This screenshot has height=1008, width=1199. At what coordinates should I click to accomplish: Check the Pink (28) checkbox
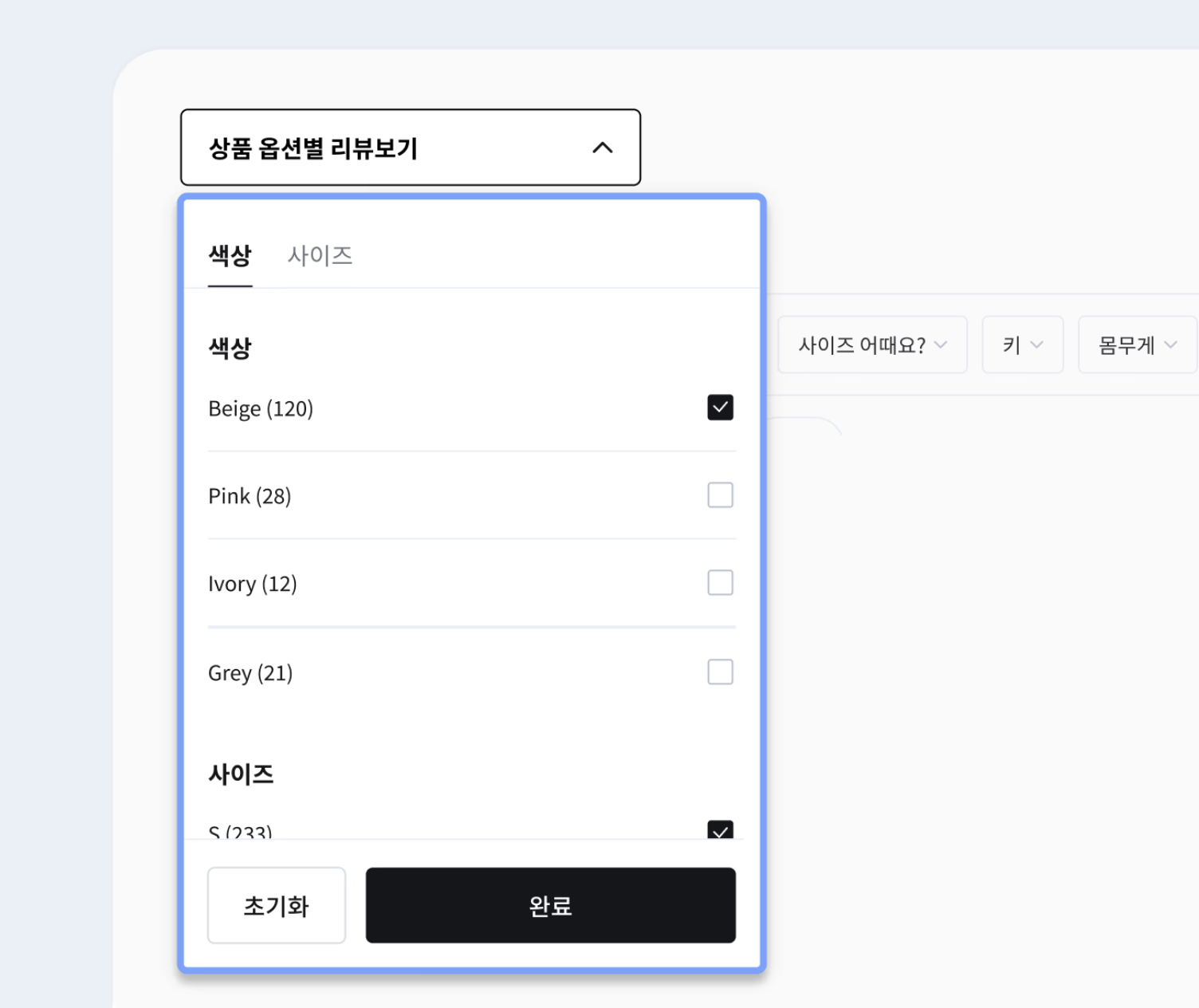click(x=720, y=495)
